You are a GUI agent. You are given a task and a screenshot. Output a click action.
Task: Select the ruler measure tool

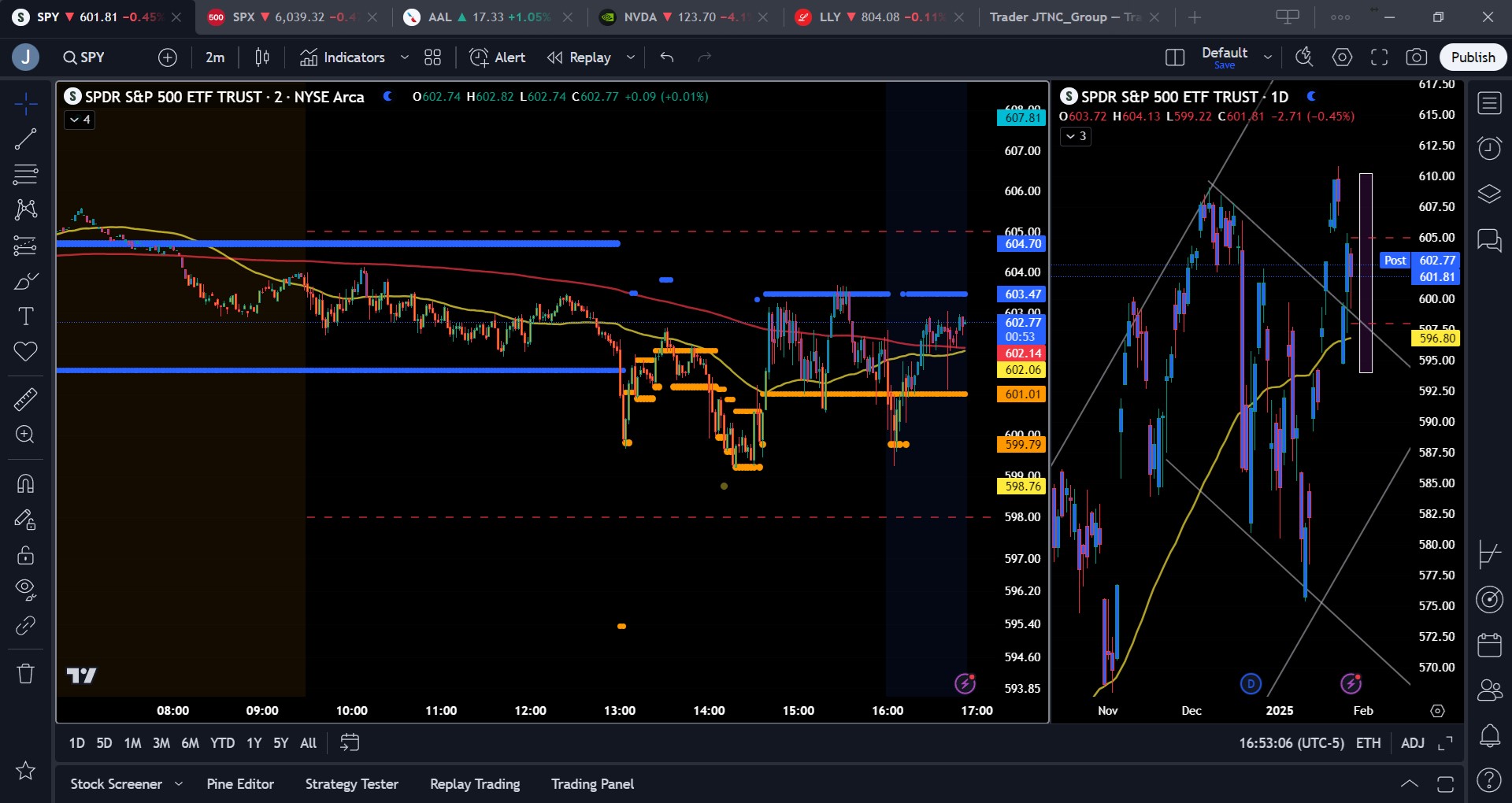25,399
